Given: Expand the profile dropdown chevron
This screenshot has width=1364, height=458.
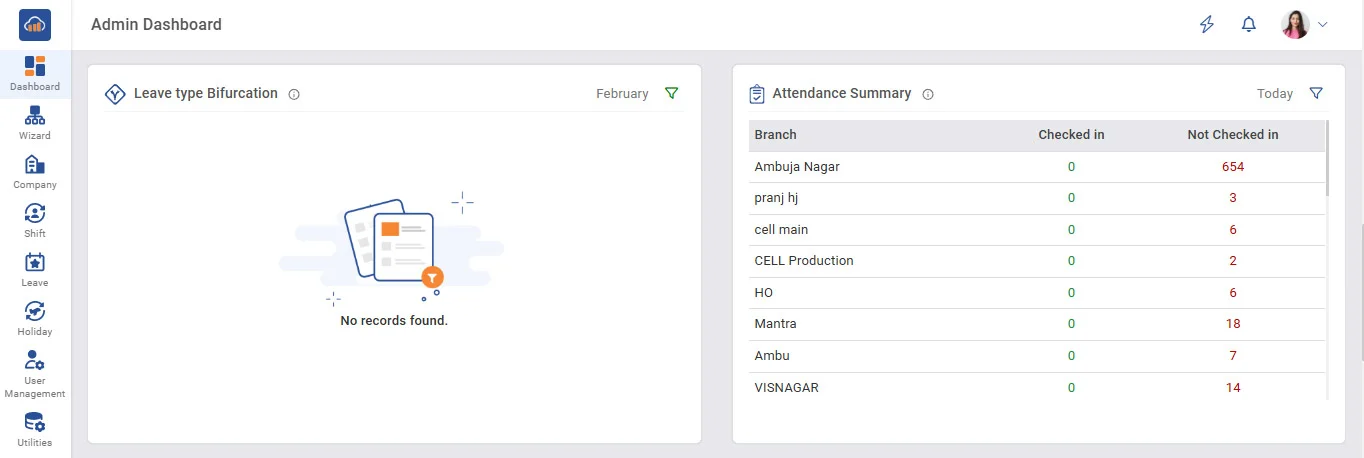Looking at the screenshot, I should click(x=1323, y=25).
